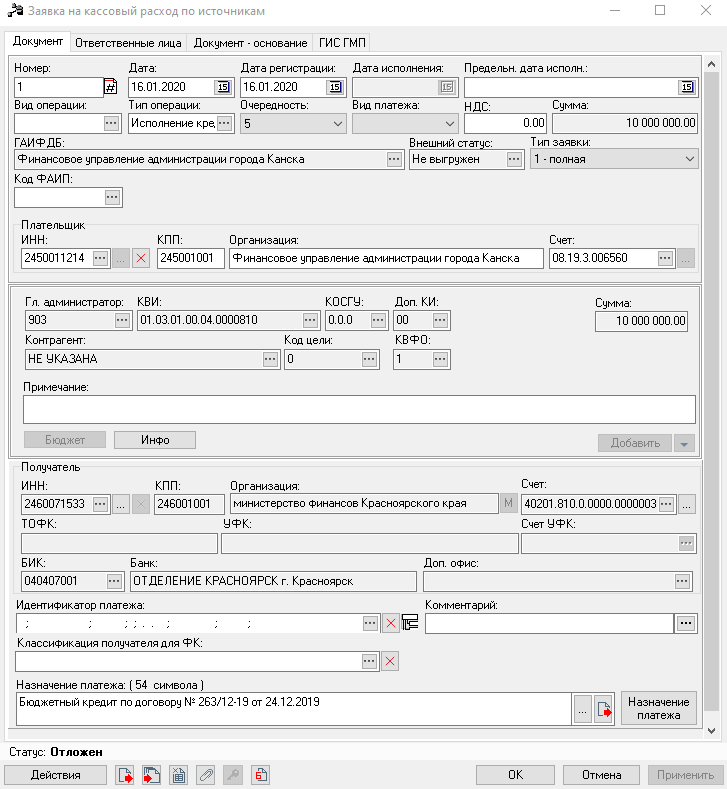Open Доп. офис lookup ellipsis
Viewport: 727px width, 789px height.
tap(682, 581)
